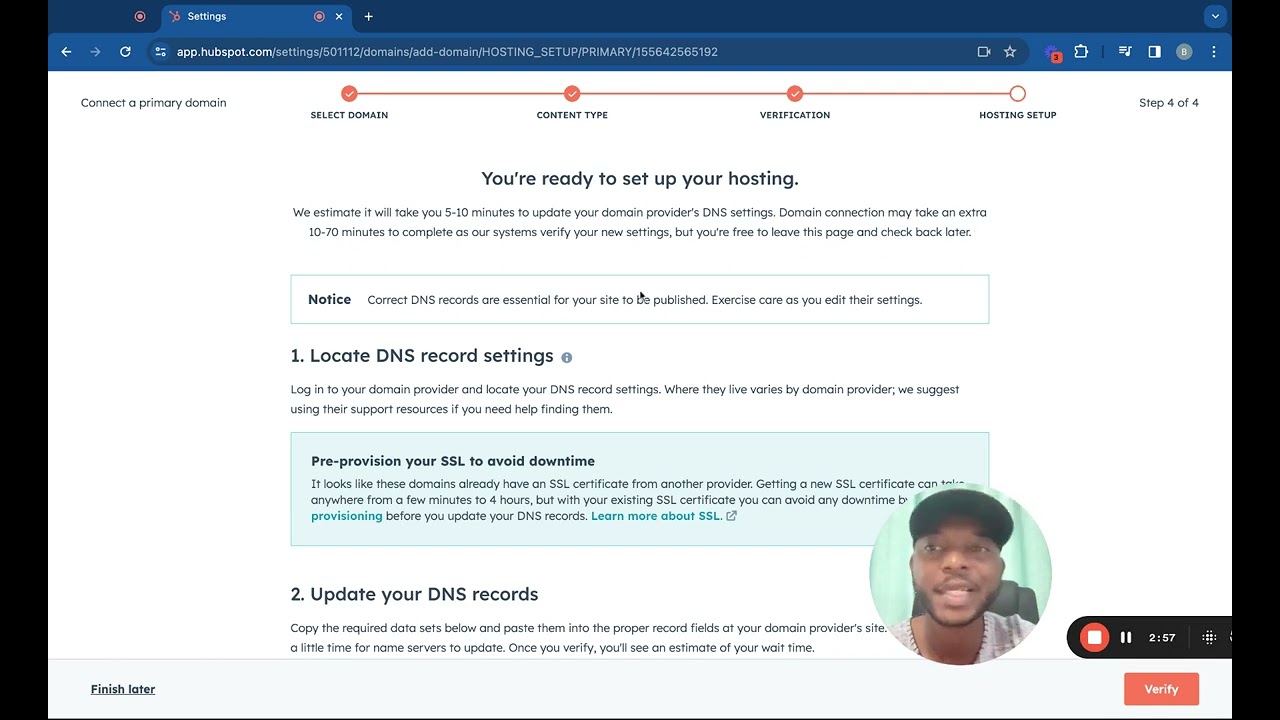Image resolution: width=1280 pixels, height=720 pixels.
Task: Open the Chrome three-dot menu
Action: point(1214,52)
